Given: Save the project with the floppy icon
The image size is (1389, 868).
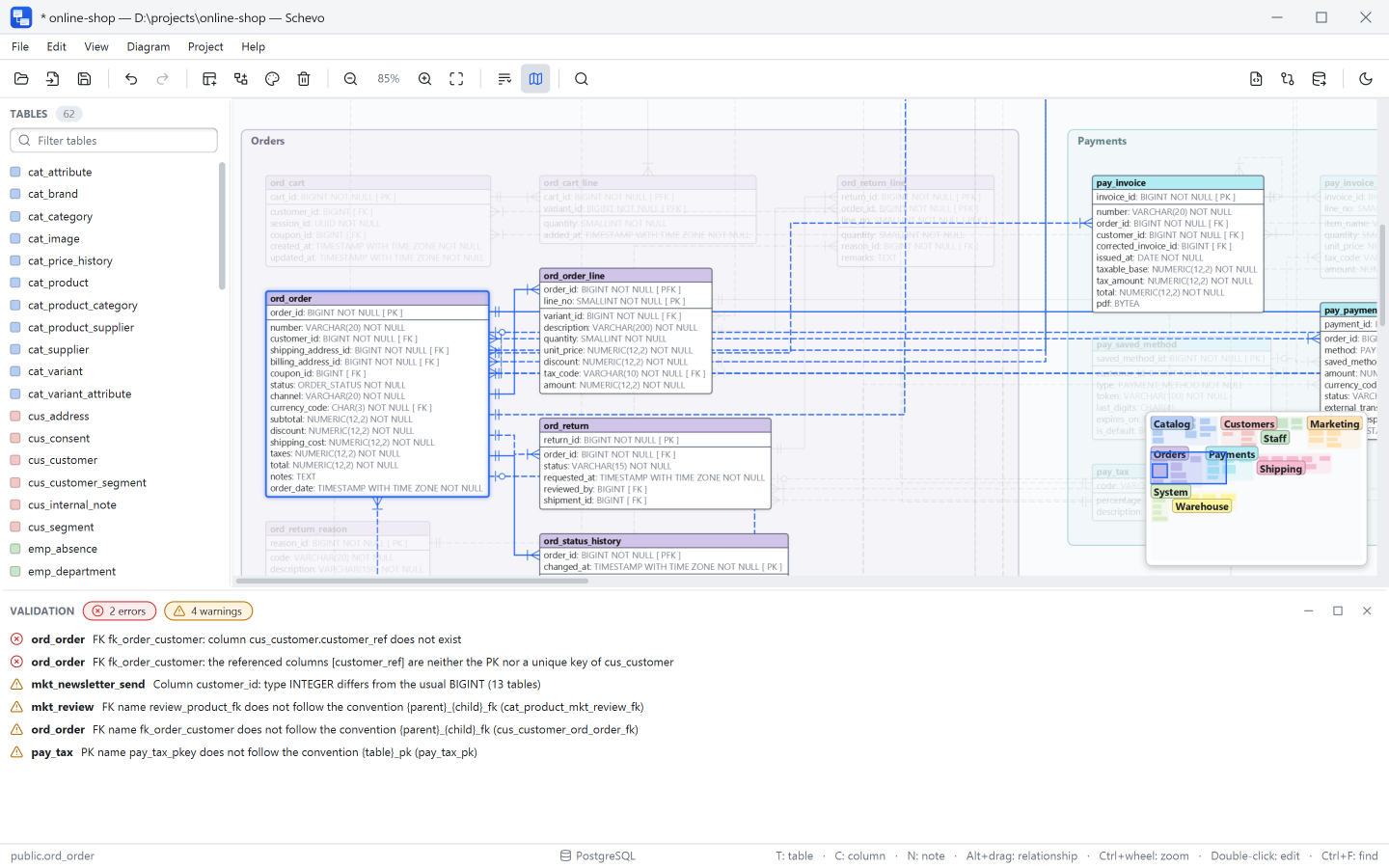Looking at the screenshot, I should point(85,79).
